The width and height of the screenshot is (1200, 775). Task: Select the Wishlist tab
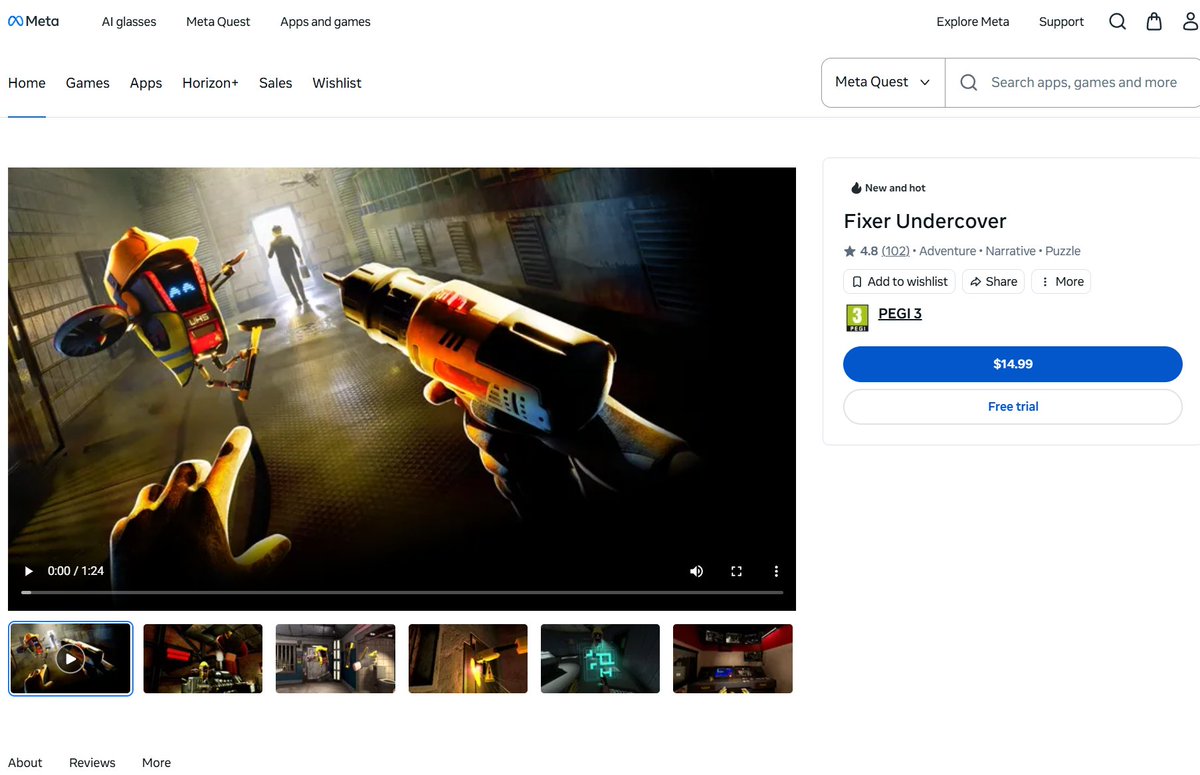coord(337,83)
